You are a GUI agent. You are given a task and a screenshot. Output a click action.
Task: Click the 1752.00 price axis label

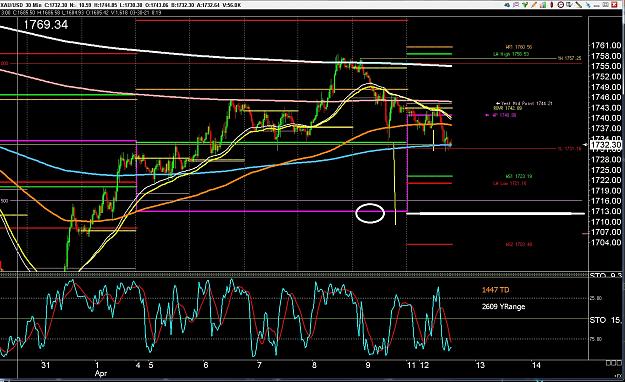pos(606,77)
